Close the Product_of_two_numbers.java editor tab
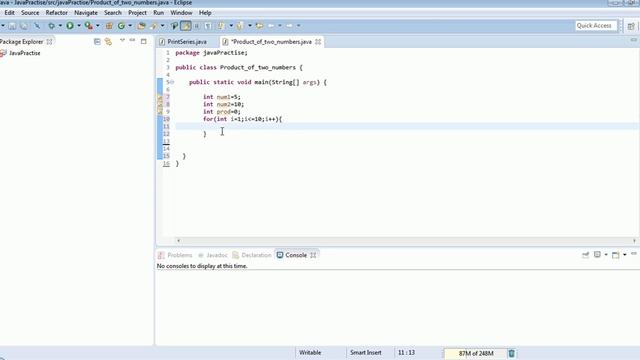 point(318,42)
